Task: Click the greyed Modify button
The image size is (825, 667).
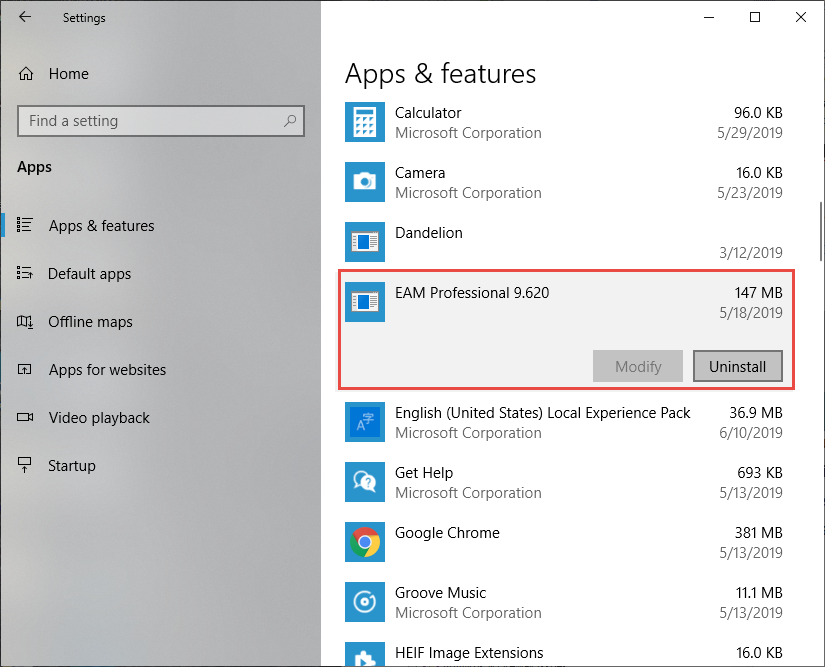Action: coord(638,366)
